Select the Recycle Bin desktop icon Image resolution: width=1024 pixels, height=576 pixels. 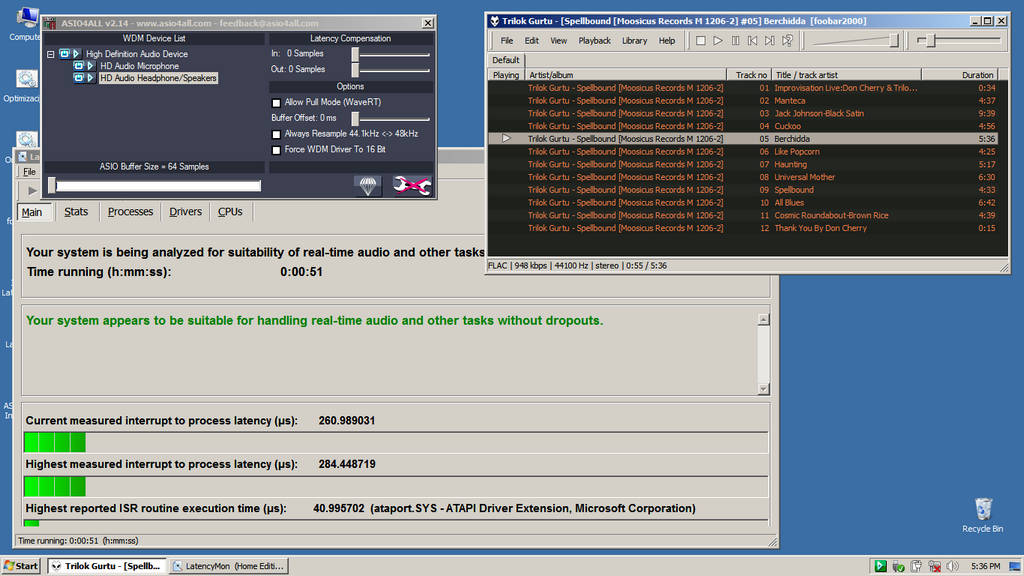(x=983, y=515)
